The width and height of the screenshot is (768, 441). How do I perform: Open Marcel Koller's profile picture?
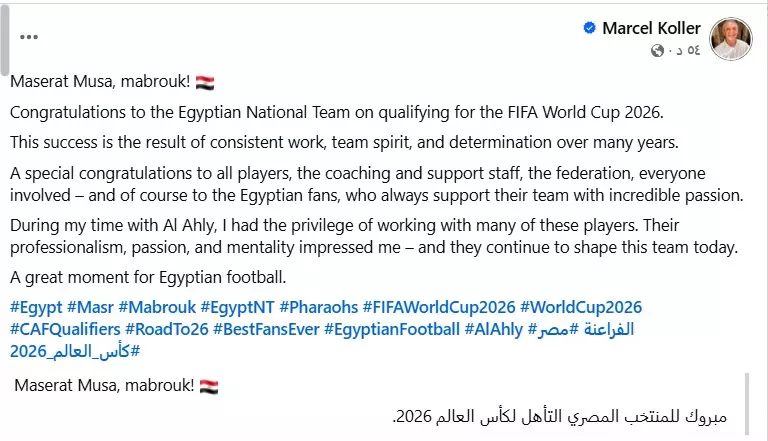pos(731,39)
